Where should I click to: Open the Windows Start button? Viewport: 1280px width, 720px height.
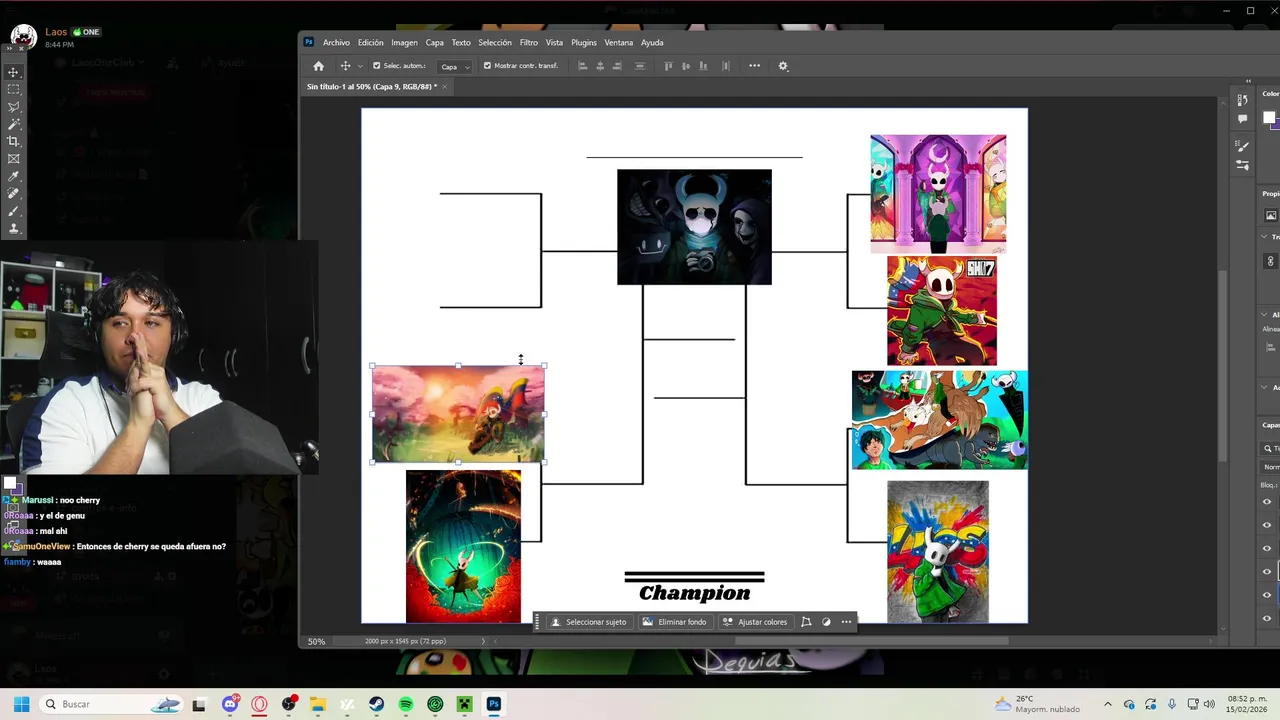coord(21,704)
